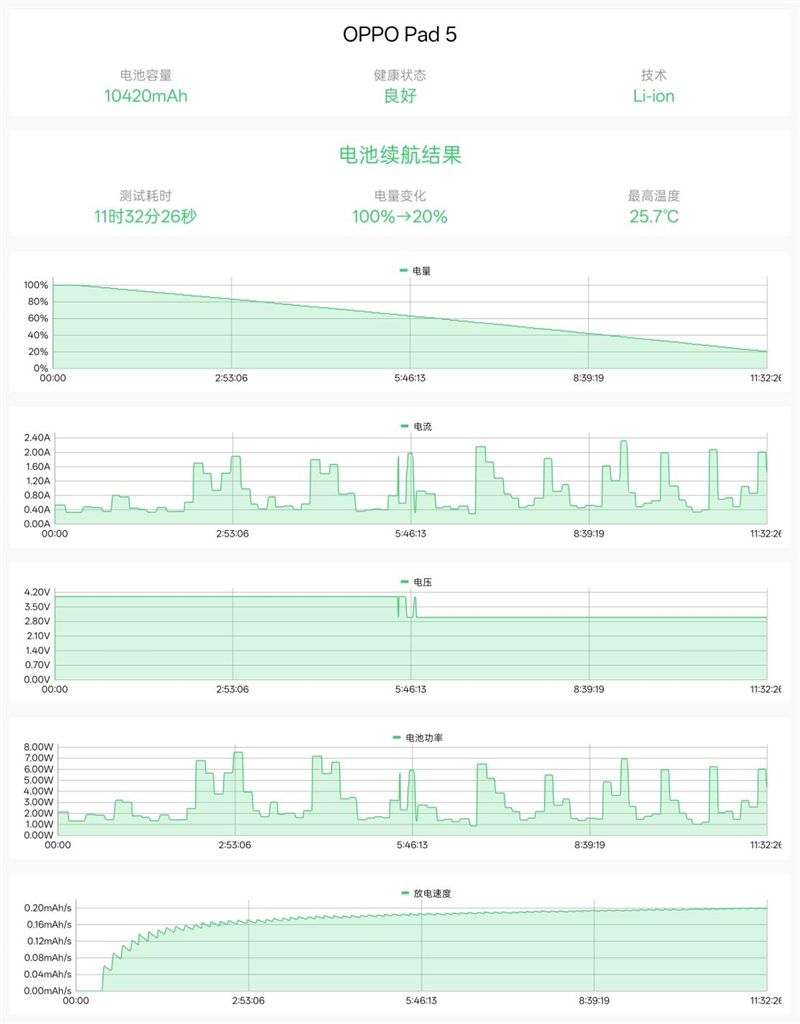Click the 良好 health status value
The image size is (800, 1024).
400,96
